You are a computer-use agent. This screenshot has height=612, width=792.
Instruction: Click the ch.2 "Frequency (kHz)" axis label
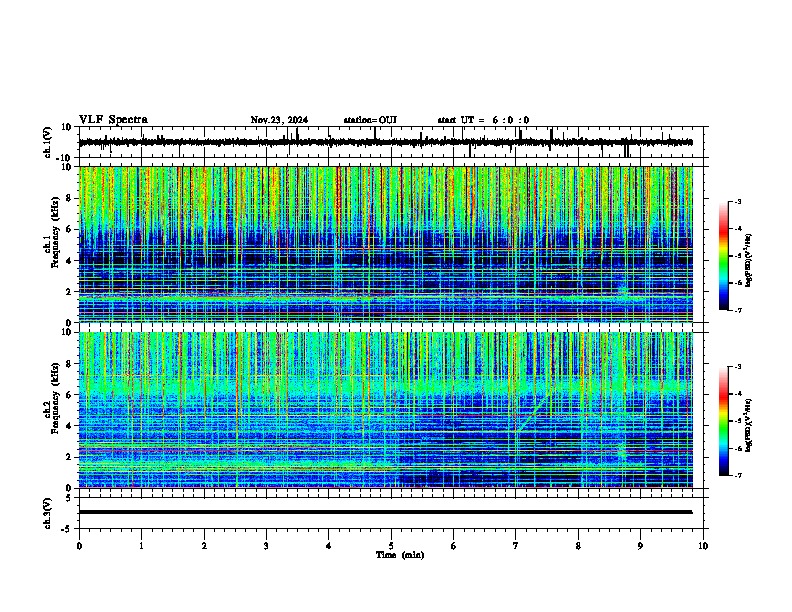point(55,398)
